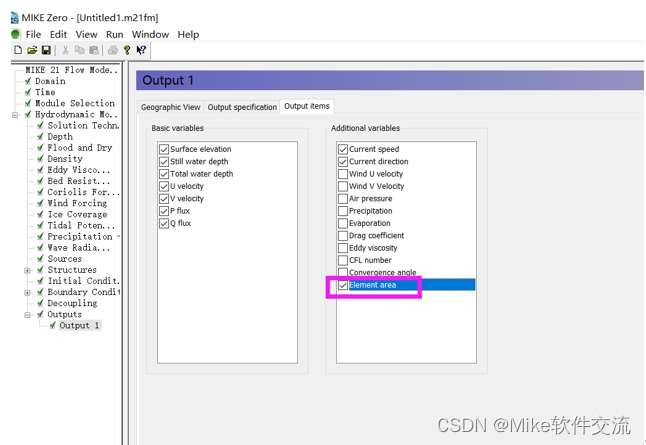
Task: Open Initial Conditions tree item
Action: [x=83, y=281]
